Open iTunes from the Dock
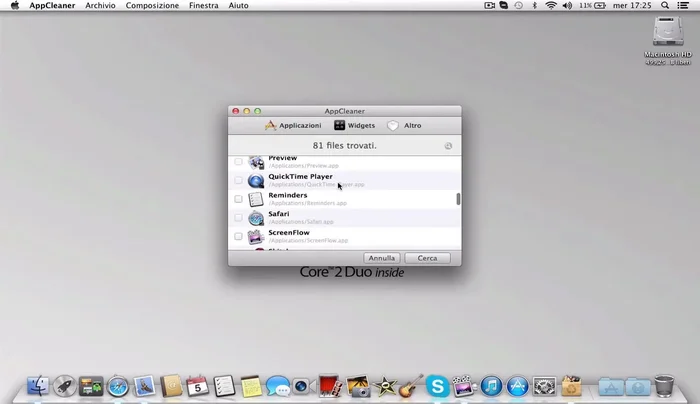The height and width of the screenshot is (404, 700). [491, 386]
